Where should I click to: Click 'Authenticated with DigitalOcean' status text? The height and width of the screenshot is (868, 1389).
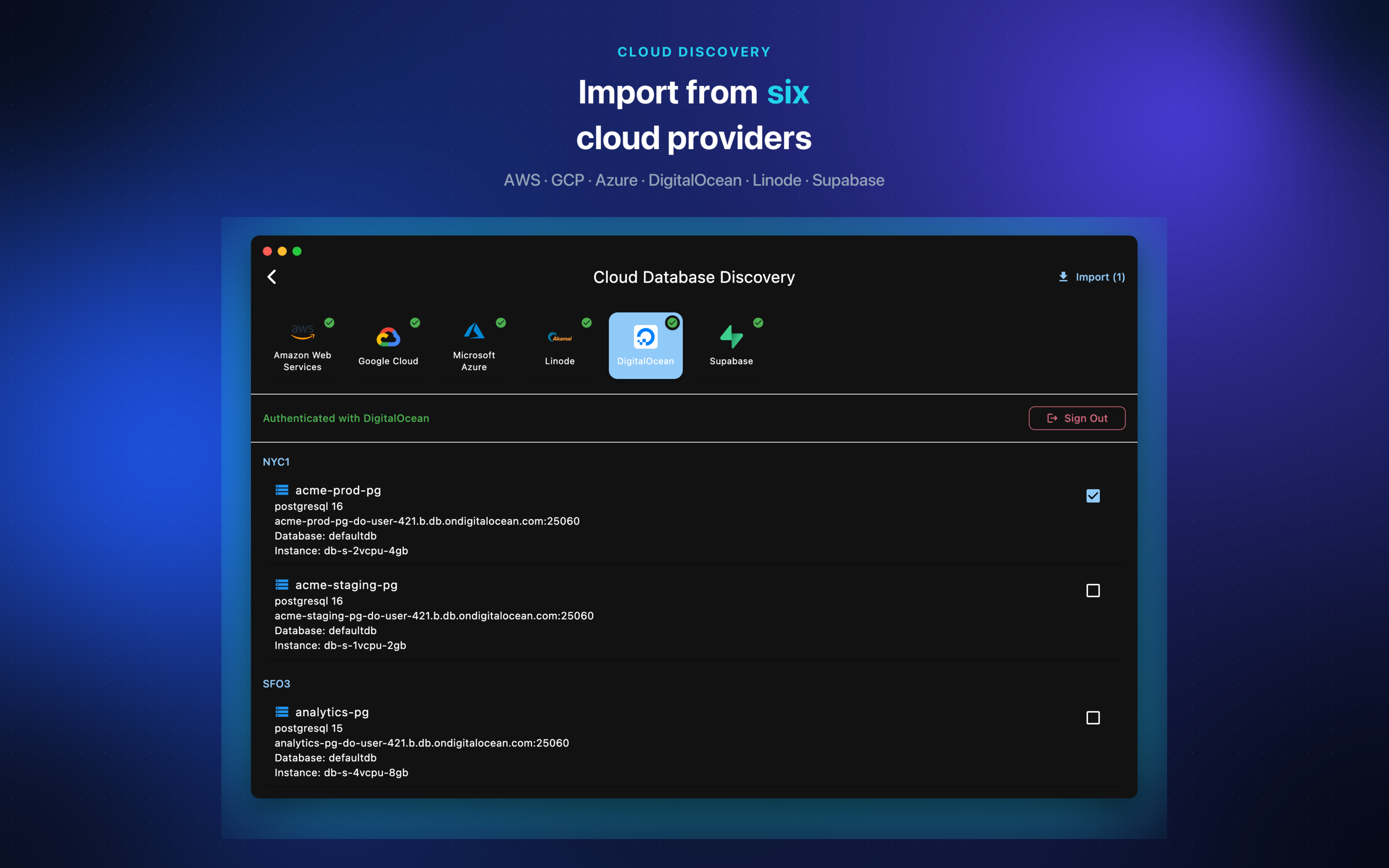coord(346,419)
